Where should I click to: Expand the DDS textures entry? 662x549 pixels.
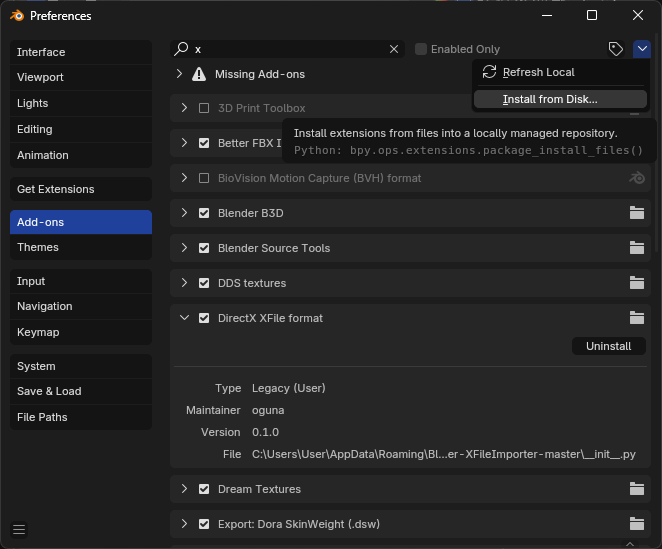[x=184, y=283]
